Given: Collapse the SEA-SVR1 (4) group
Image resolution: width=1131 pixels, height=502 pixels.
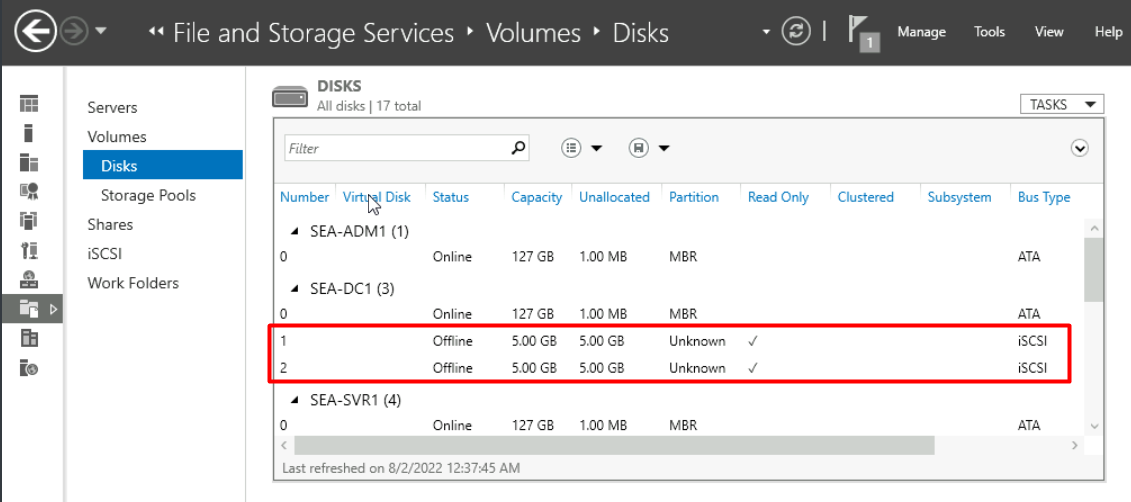Looking at the screenshot, I should tap(294, 400).
